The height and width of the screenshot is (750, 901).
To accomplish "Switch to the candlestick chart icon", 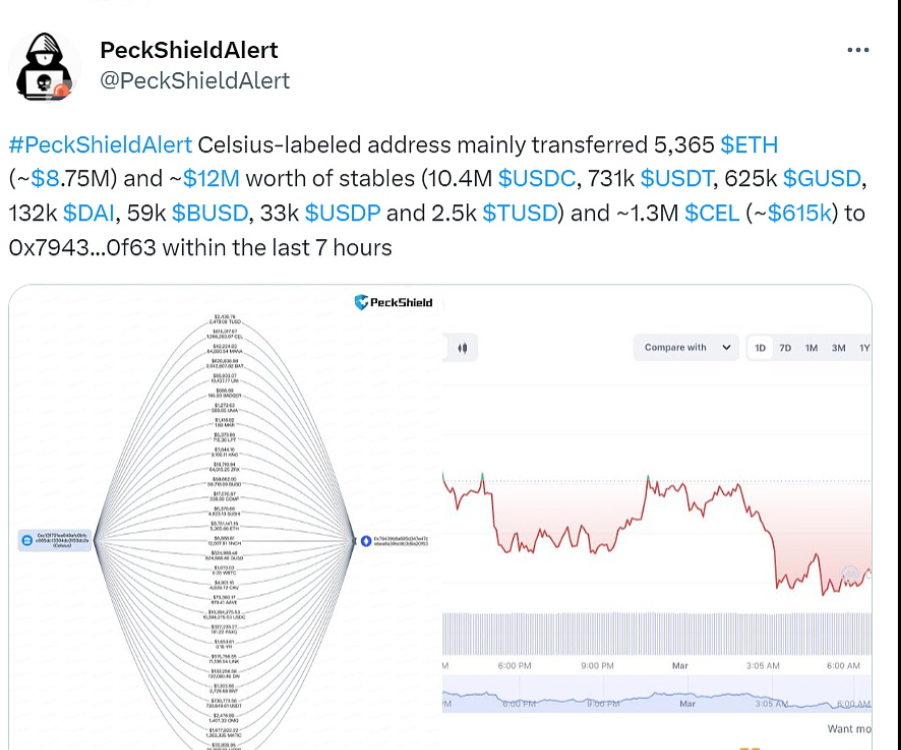I will [x=461, y=348].
